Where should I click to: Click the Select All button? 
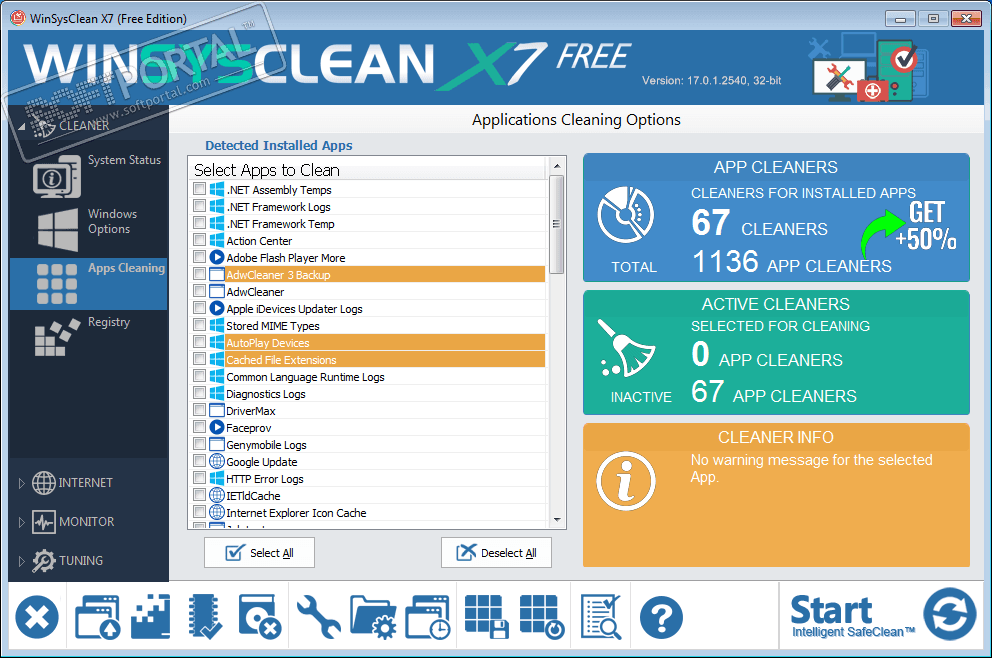pos(259,553)
